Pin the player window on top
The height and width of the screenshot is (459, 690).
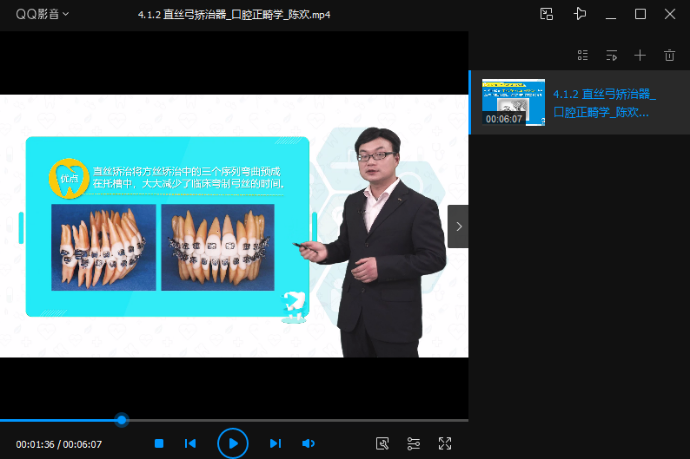[579, 14]
